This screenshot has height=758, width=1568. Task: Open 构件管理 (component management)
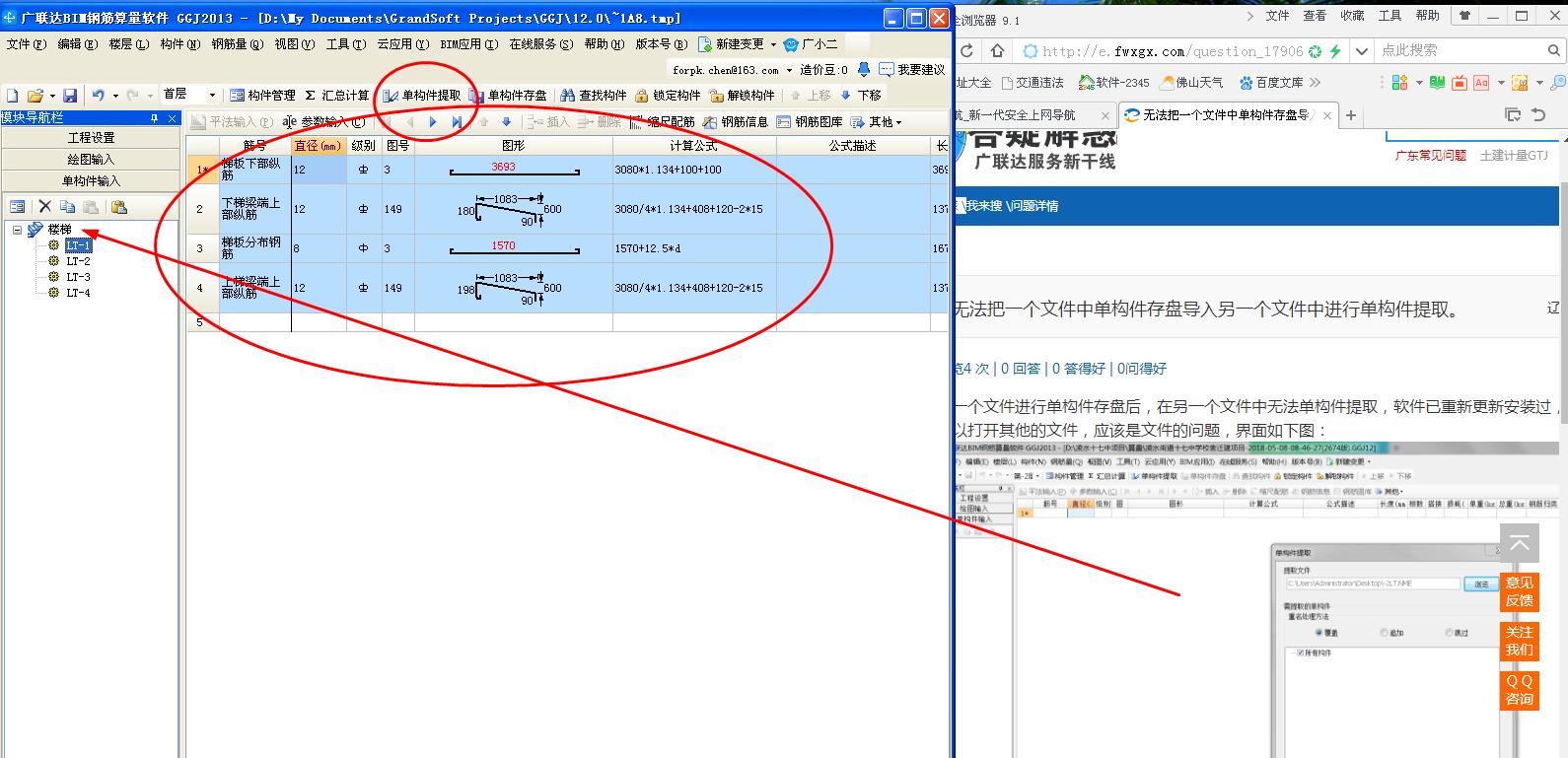[x=262, y=96]
